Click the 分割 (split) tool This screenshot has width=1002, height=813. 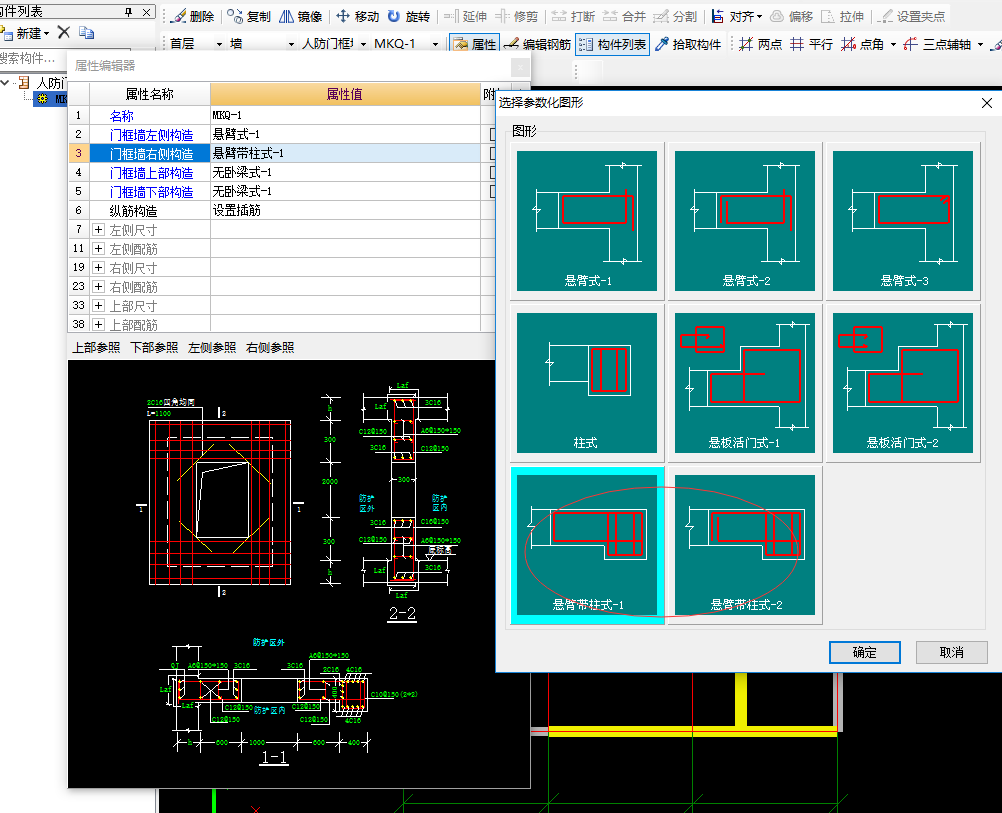point(675,17)
